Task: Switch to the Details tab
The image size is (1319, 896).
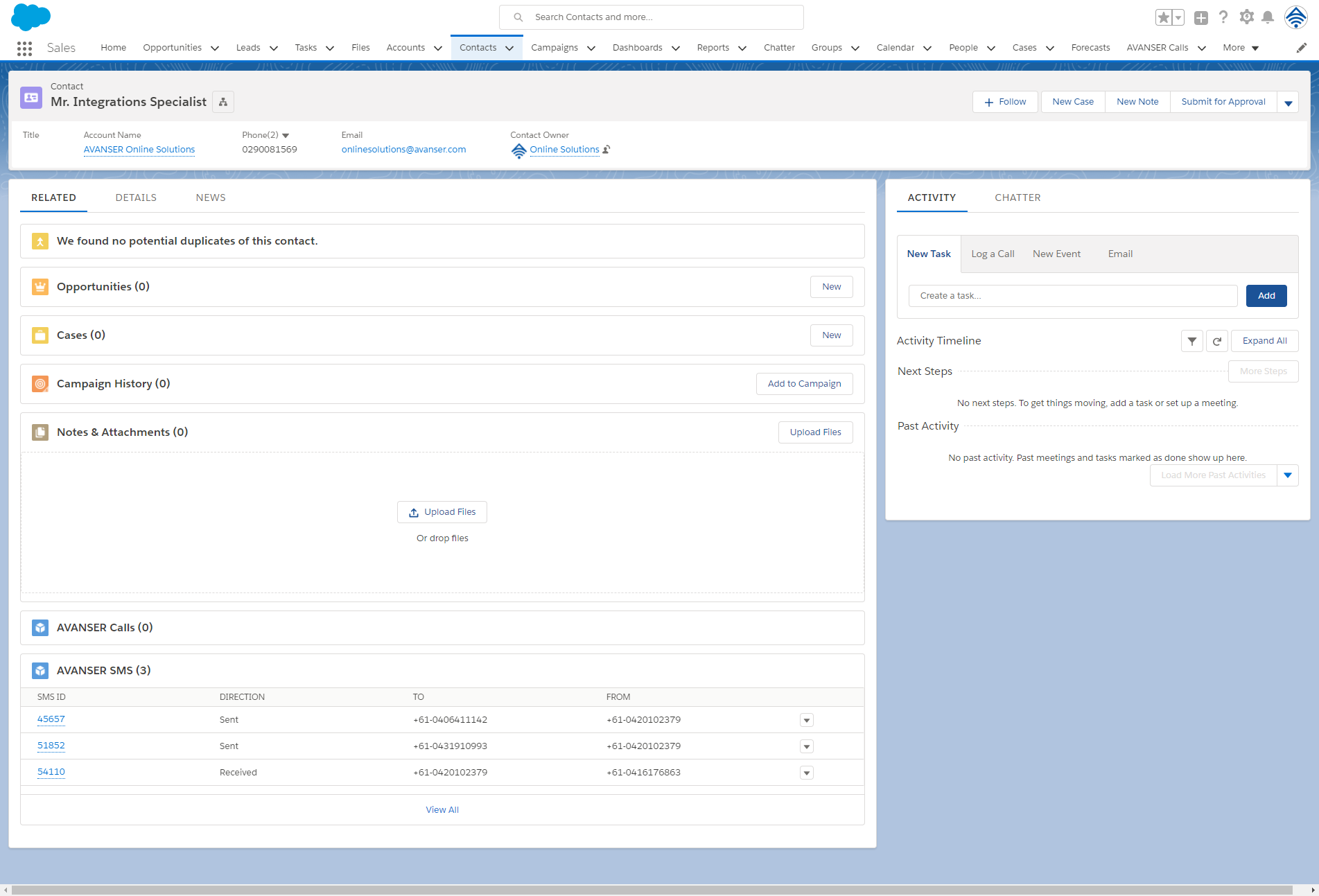Action: point(136,197)
